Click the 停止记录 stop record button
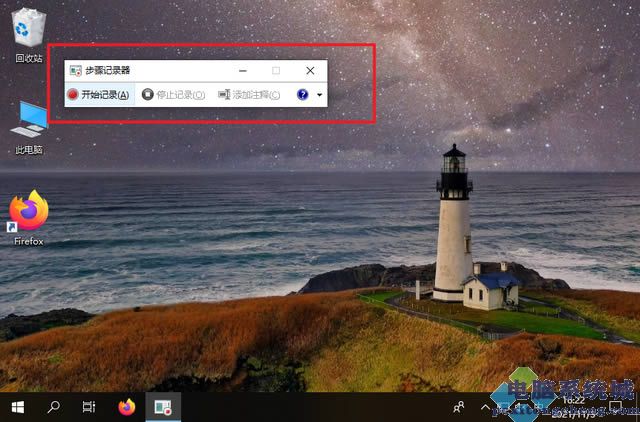 tap(173, 95)
